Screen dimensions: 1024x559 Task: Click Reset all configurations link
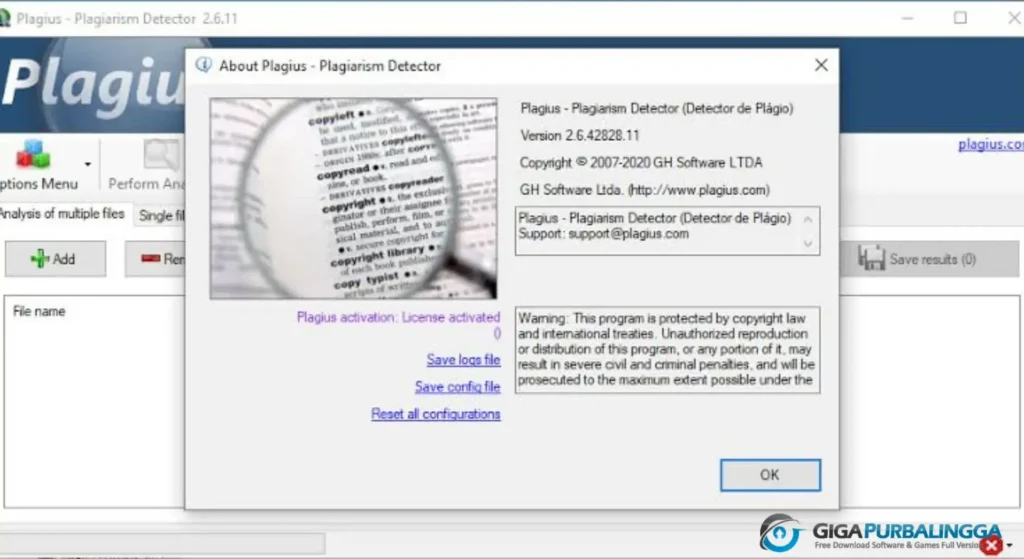pyautogui.click(x=436, y=414)
